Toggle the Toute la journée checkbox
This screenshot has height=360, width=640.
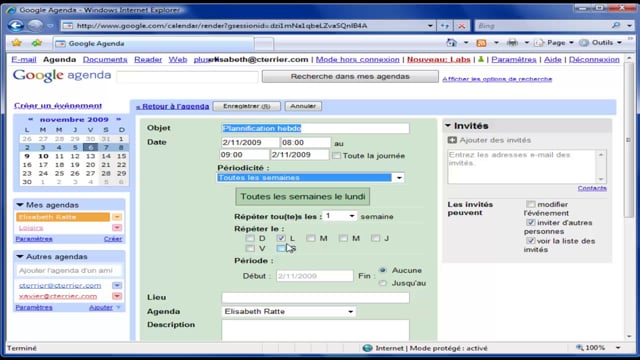336,156
